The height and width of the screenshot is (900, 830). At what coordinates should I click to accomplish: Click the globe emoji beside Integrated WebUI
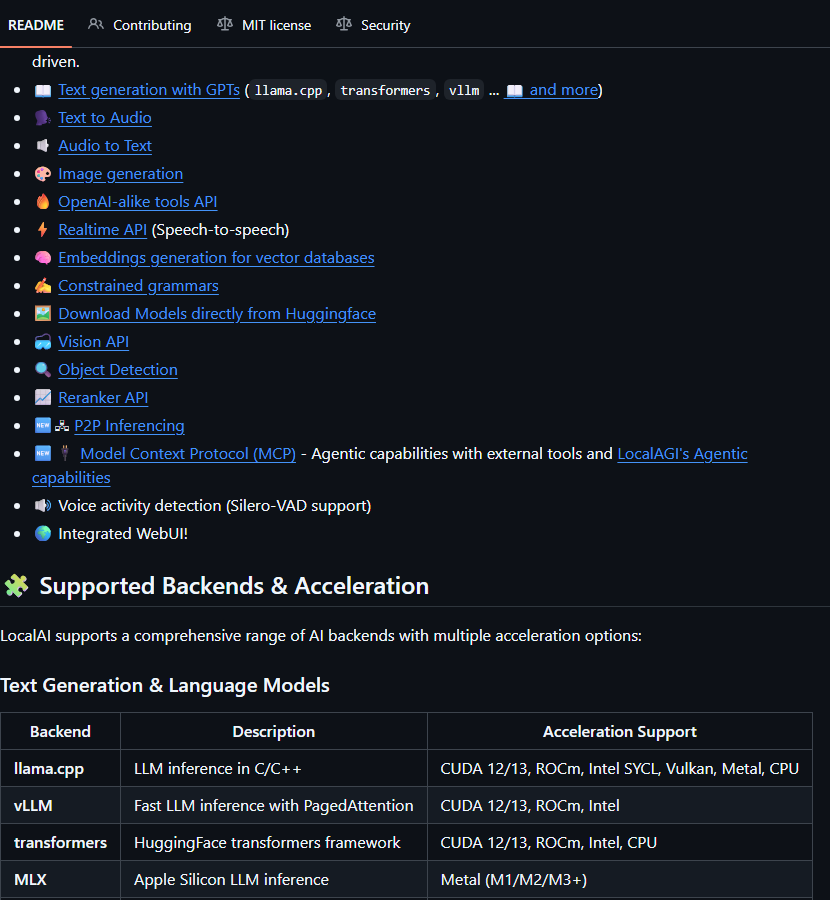click(x=43, y=534)
